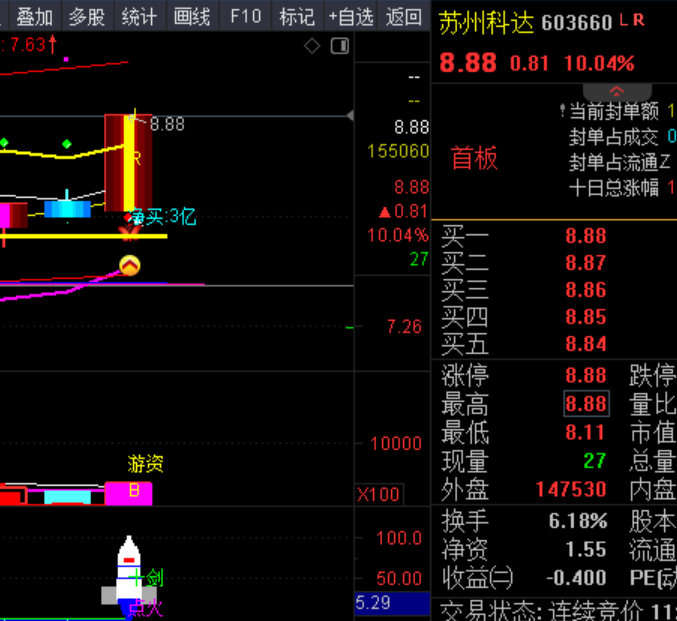Click the 返回 back button
Viewport: 677px width, 621px height.
pyautogui.click(x=403, y=16)
